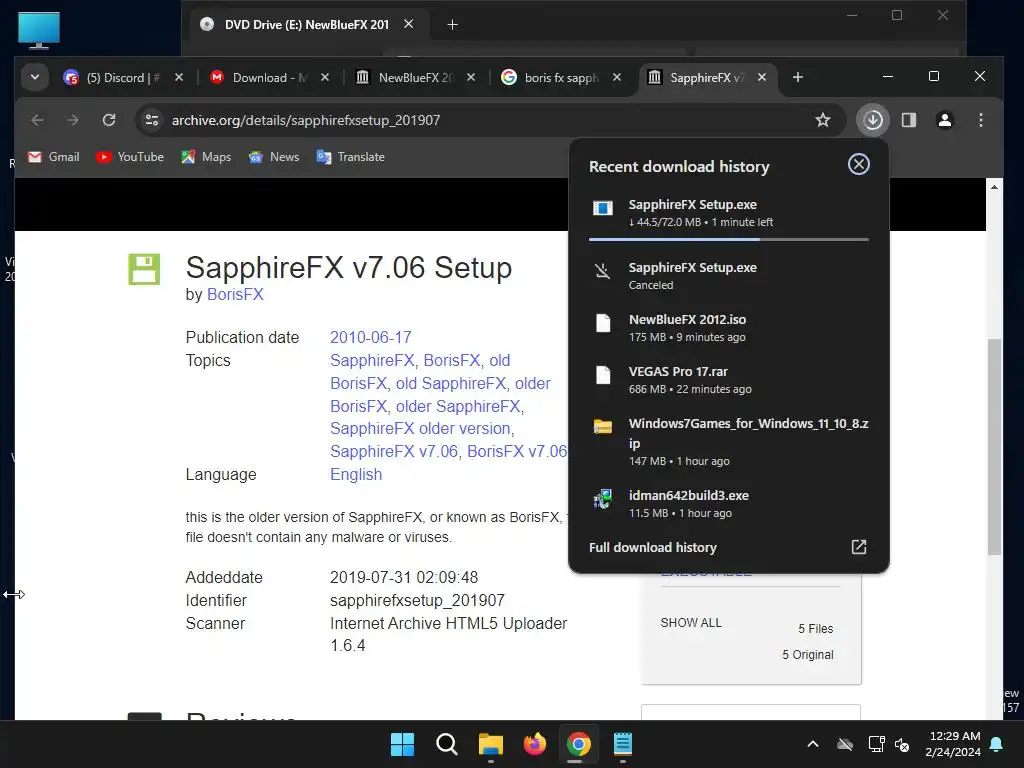Click the archive.org address bar URL
Screen dimensions: 1024x768
(306, 120)
